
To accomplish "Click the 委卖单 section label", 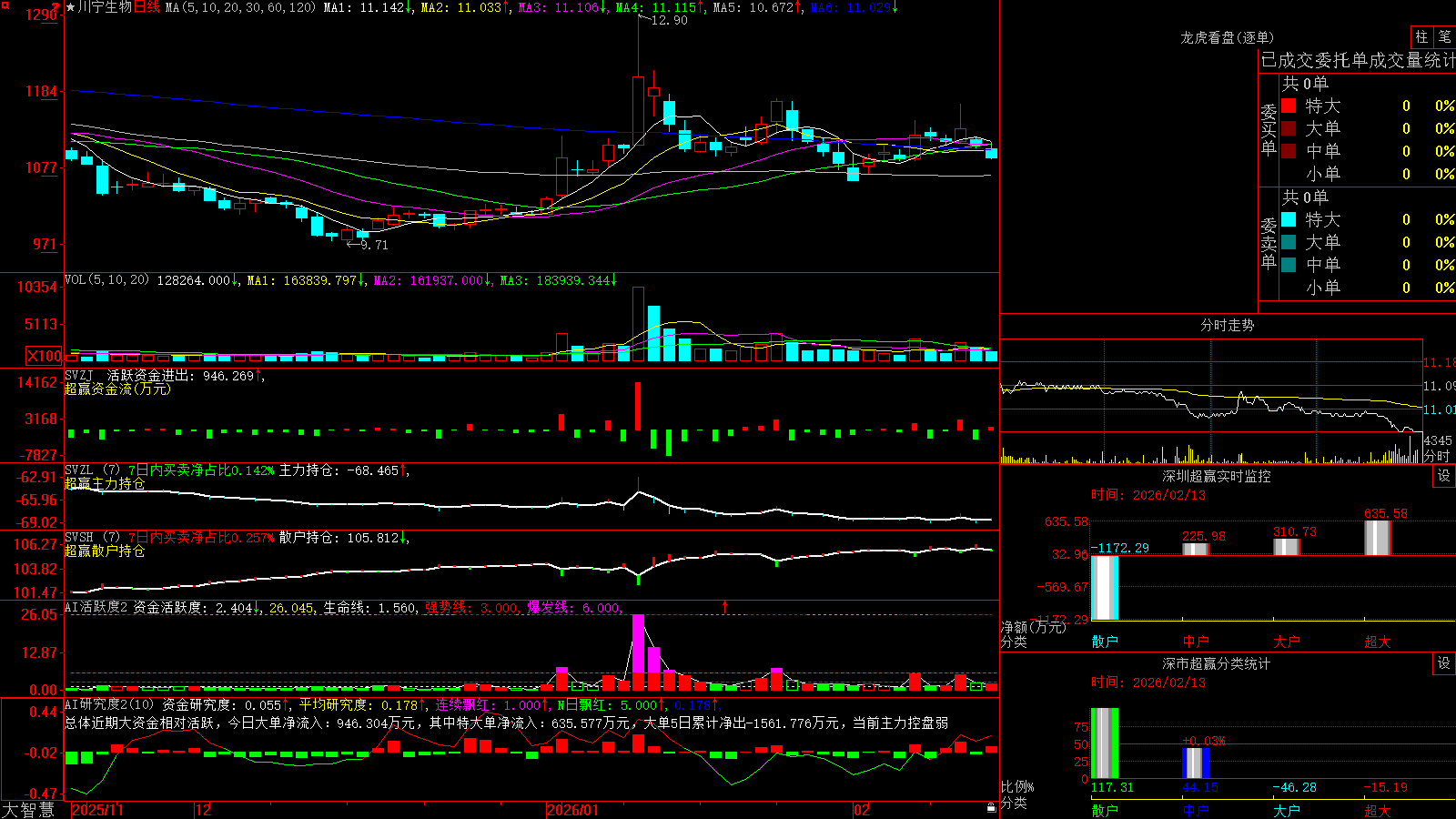I will [1269, 242].
